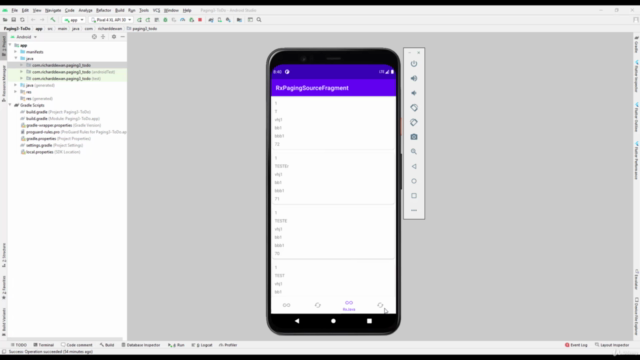Expand the manifests folder
Image resolution: width=640 pixels, height=360 pixels.
pos(16,52)
